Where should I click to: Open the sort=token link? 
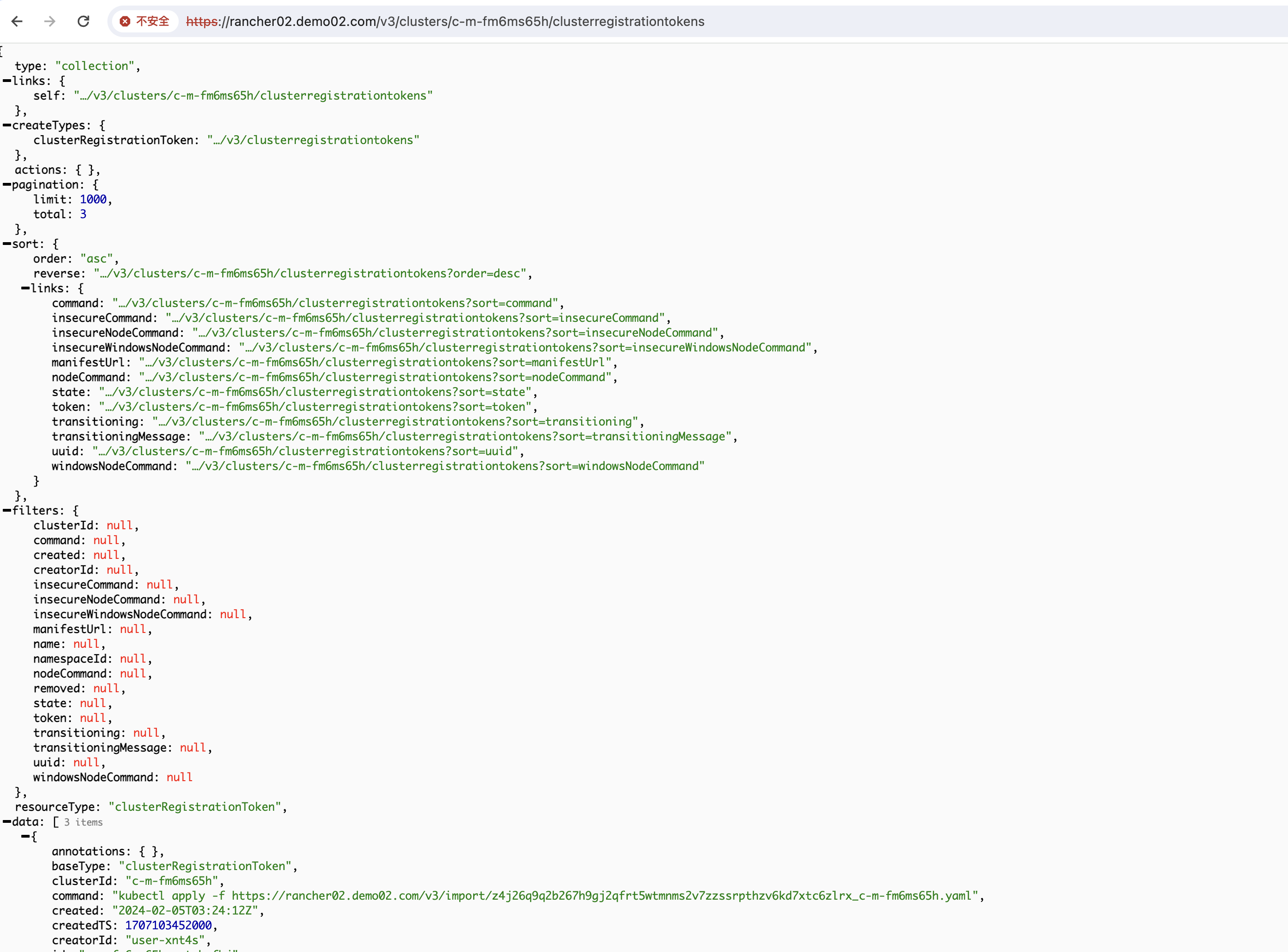316,407
